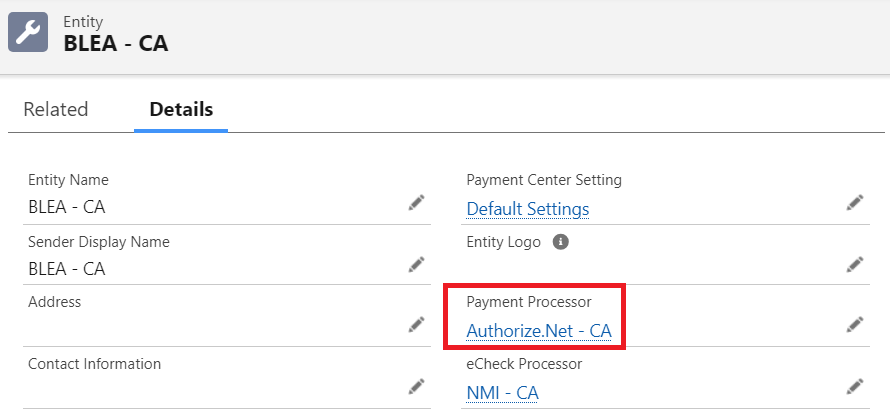890x416 pixels.
Task: Open the Default Settings link
Action: click(x=527, y=209)
